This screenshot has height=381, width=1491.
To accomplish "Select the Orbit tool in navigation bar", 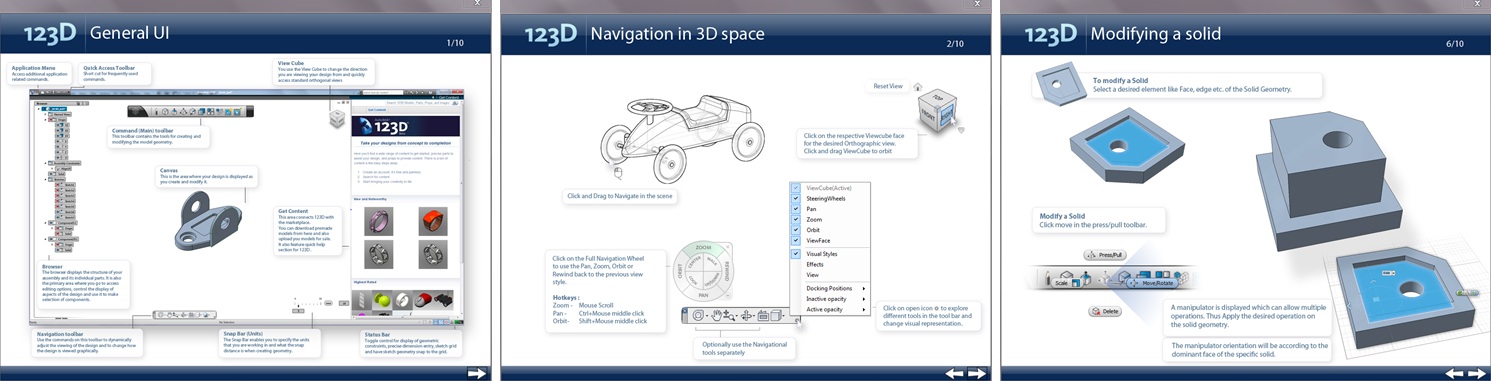I will [x=746, y=315].
